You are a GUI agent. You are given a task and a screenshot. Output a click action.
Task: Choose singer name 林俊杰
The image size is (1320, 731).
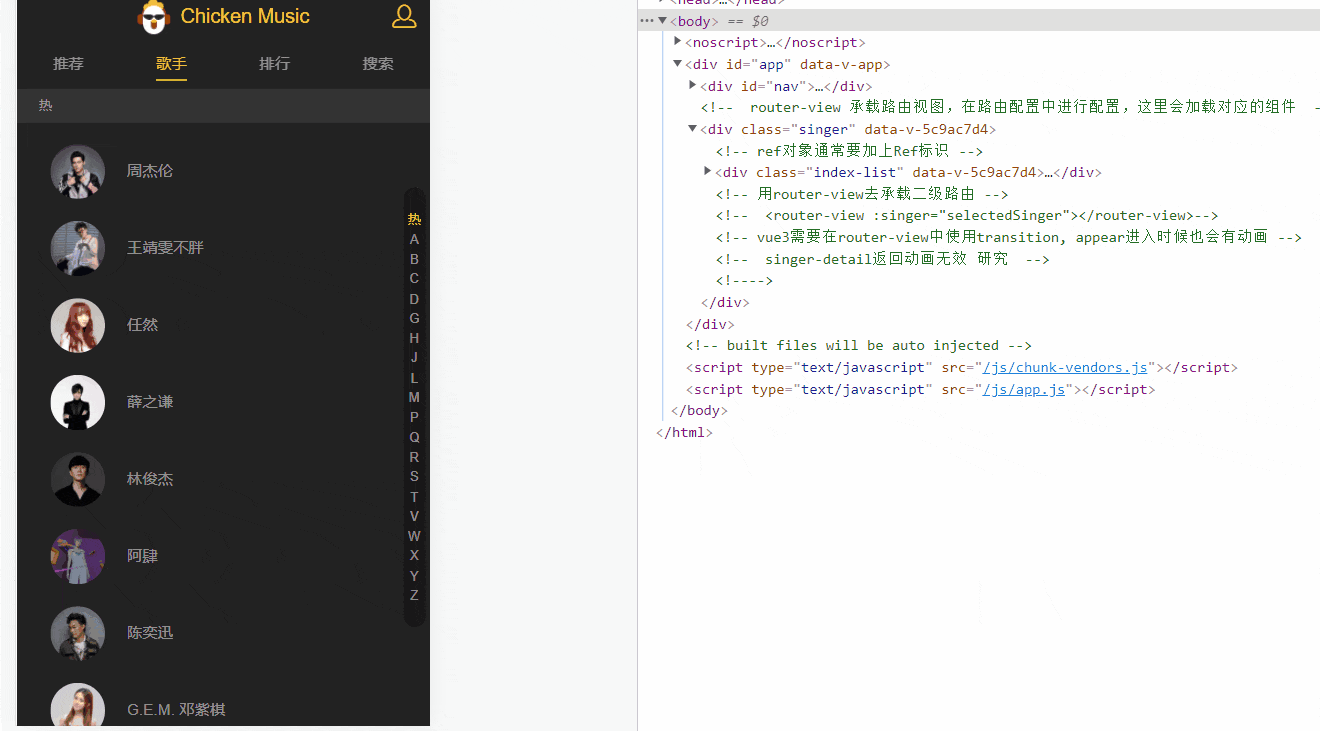point(150,478)
